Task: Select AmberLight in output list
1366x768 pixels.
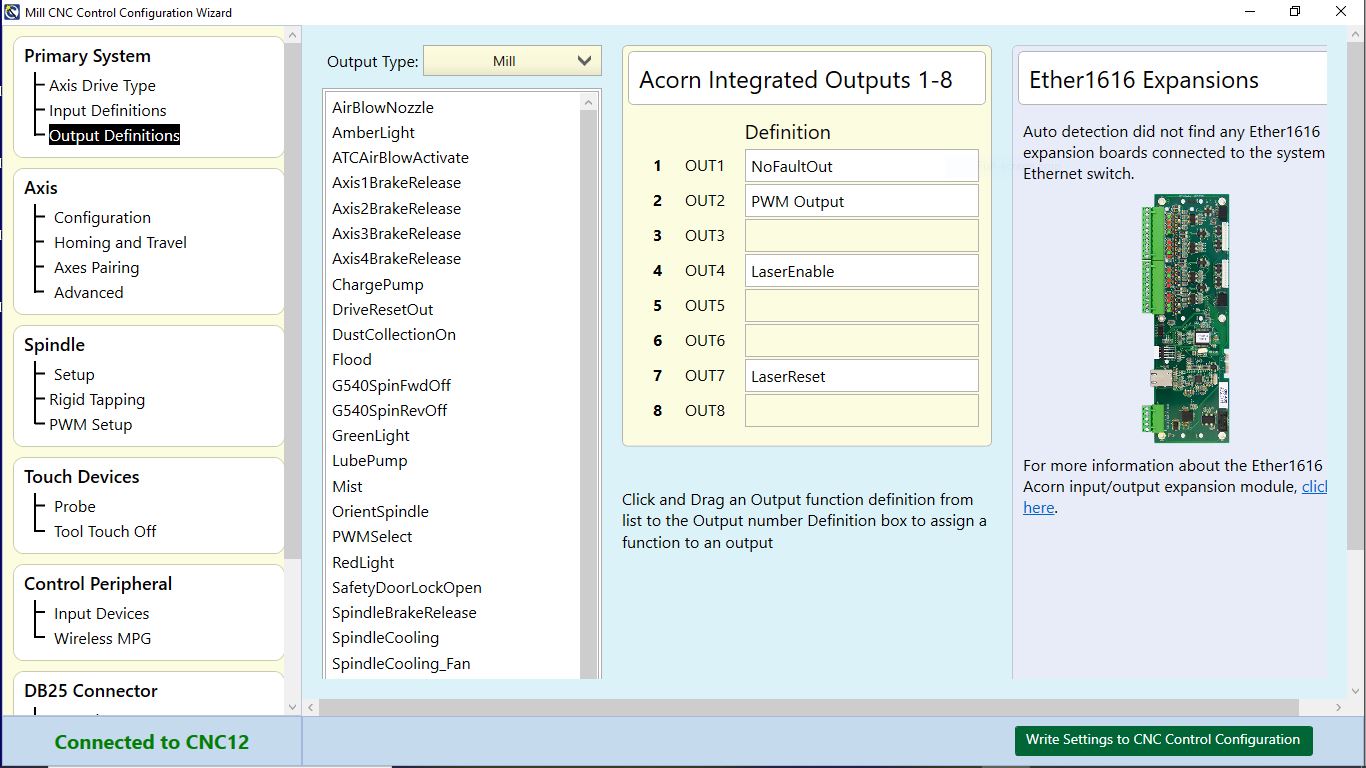Action: (373, 132)
